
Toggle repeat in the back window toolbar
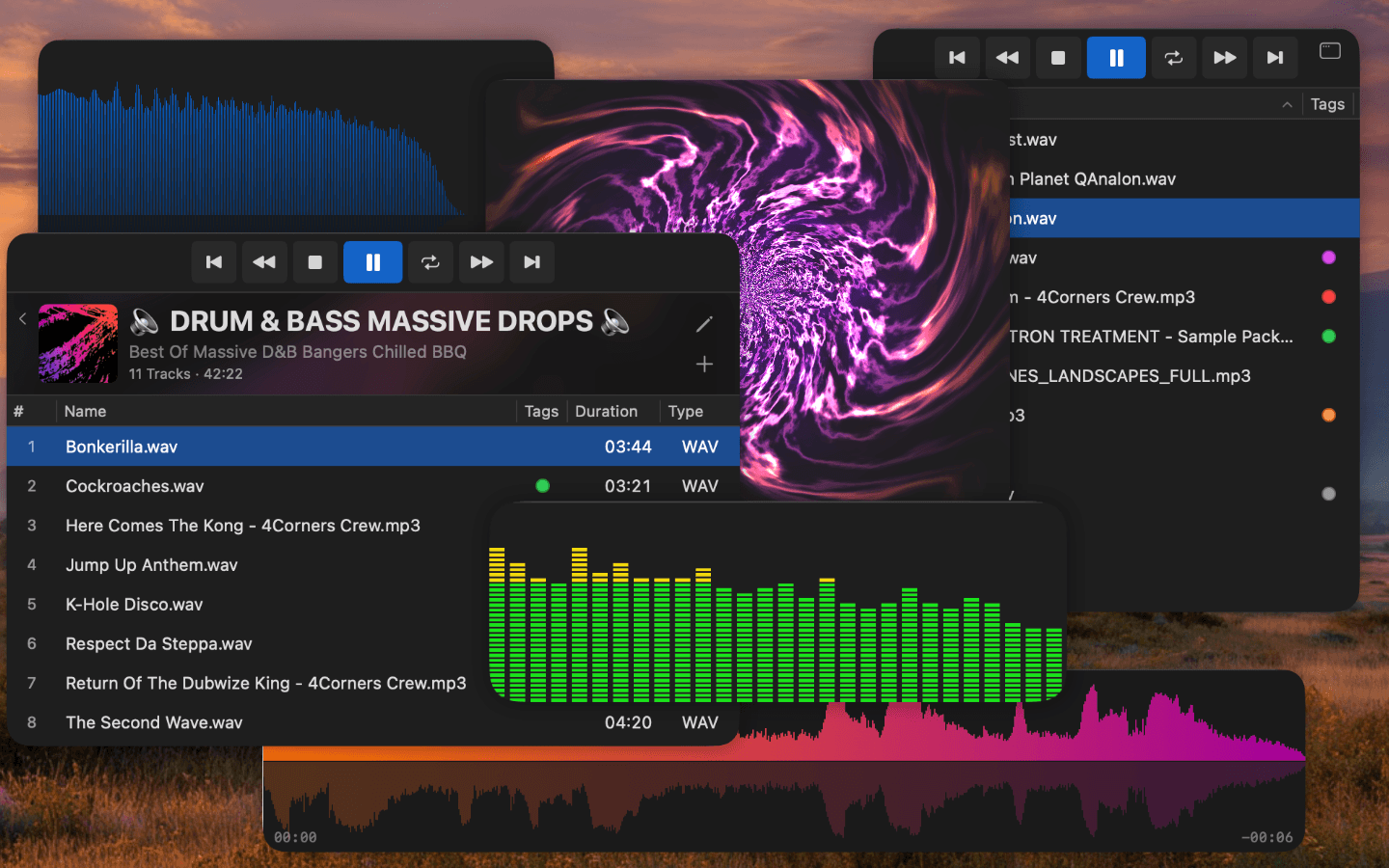click(1174, 58)
